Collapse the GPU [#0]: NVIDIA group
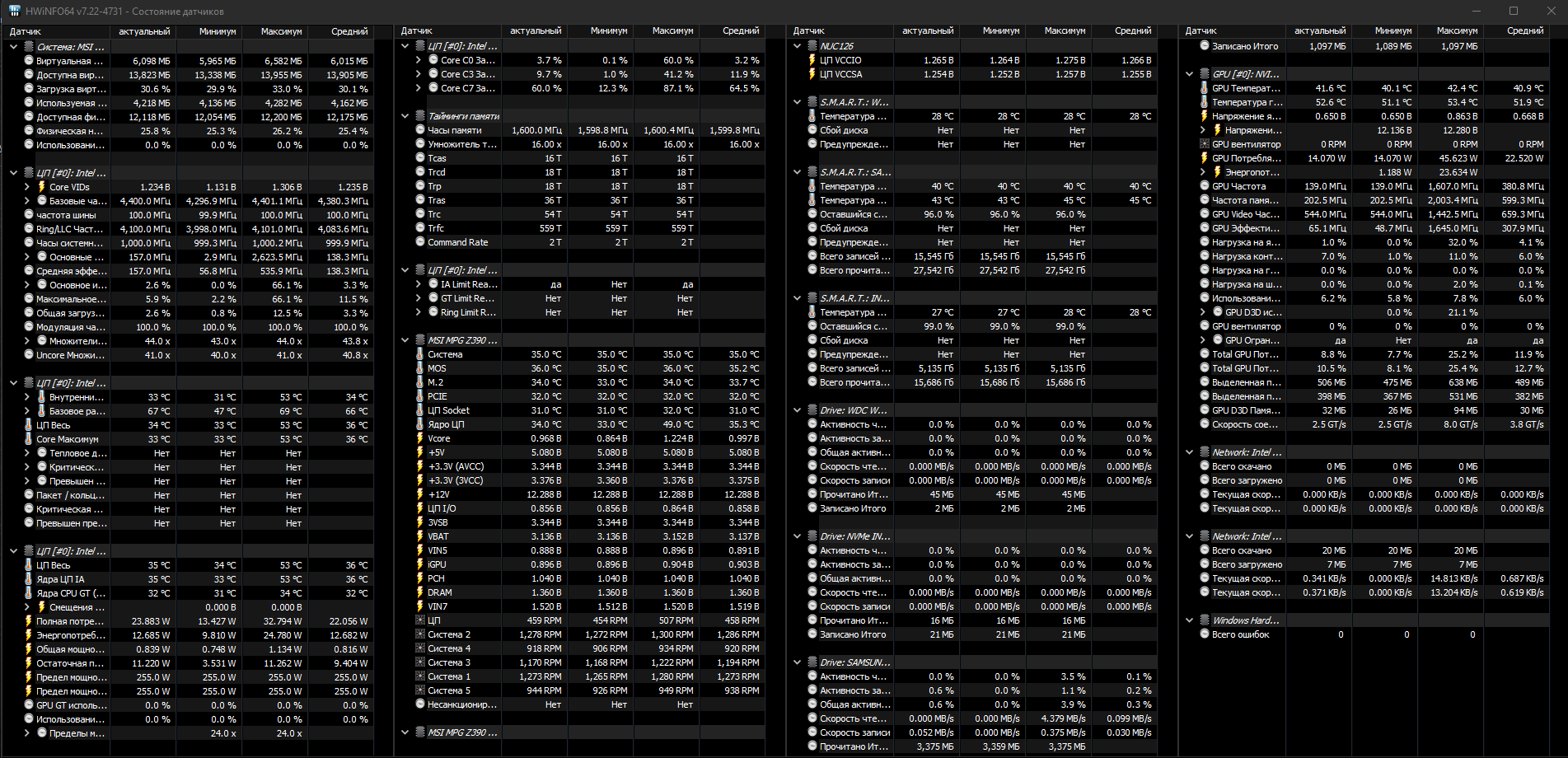The image size is (1568, 758). coord(1189,74)
